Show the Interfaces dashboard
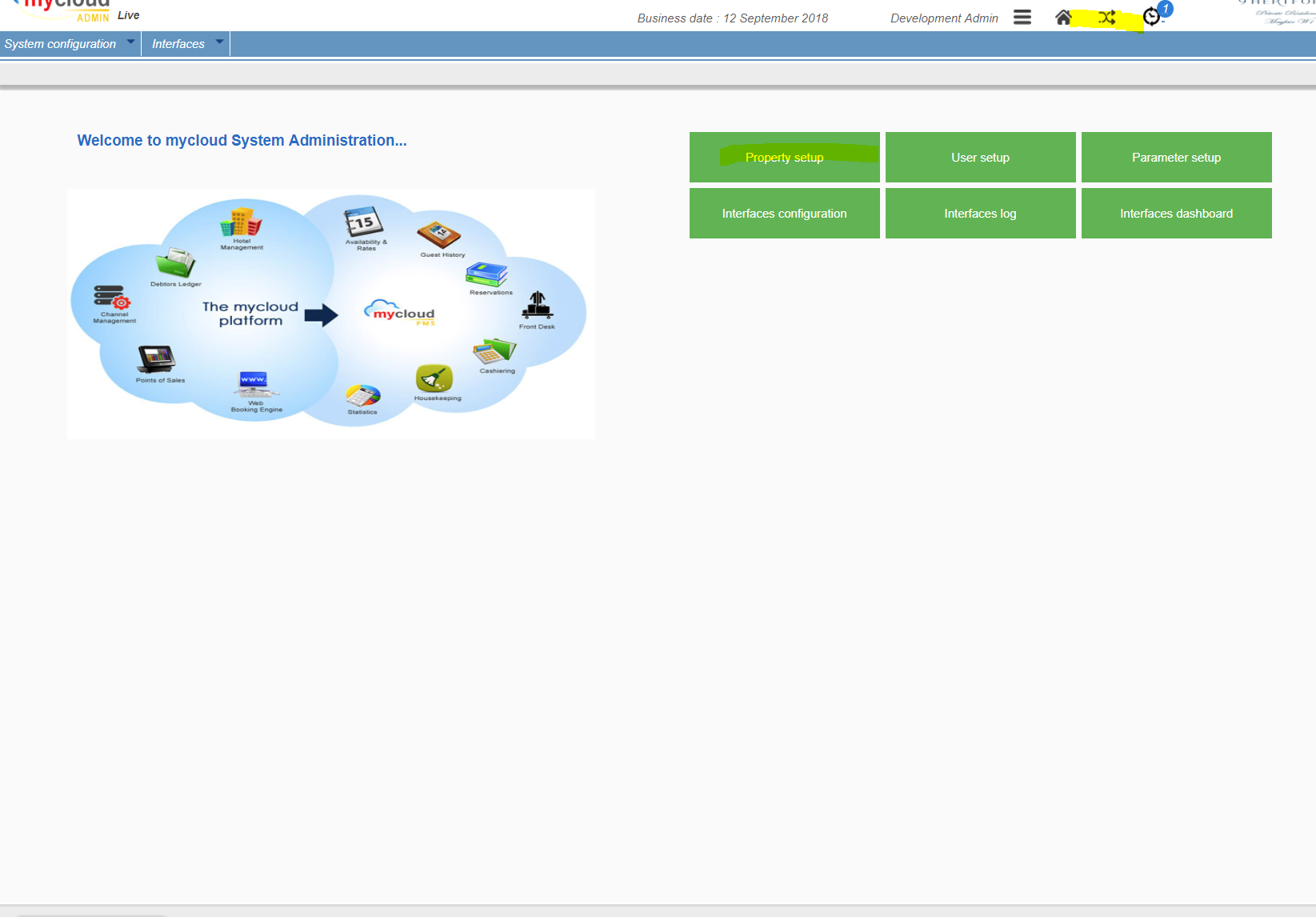The image size is (1316, 917). 1177,214
